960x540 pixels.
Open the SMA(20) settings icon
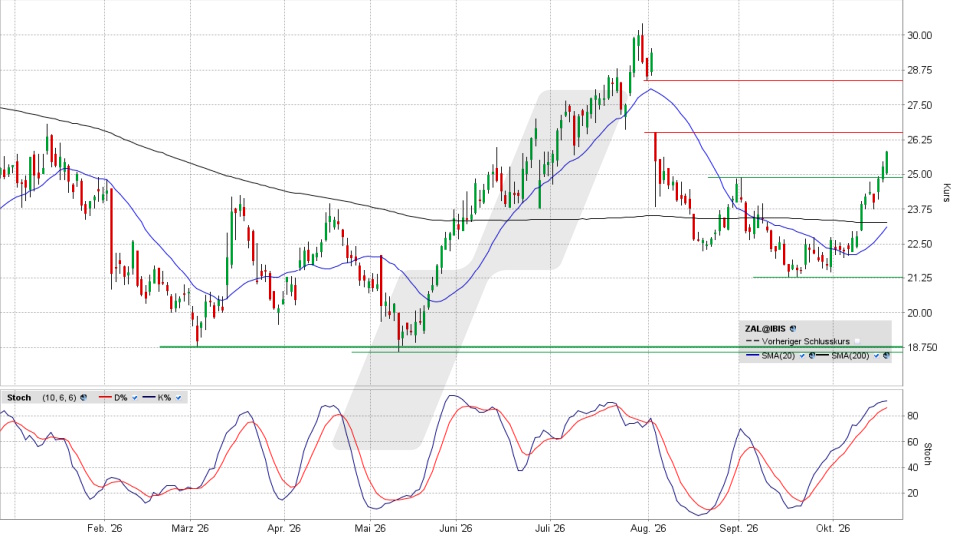click(812, 356)
